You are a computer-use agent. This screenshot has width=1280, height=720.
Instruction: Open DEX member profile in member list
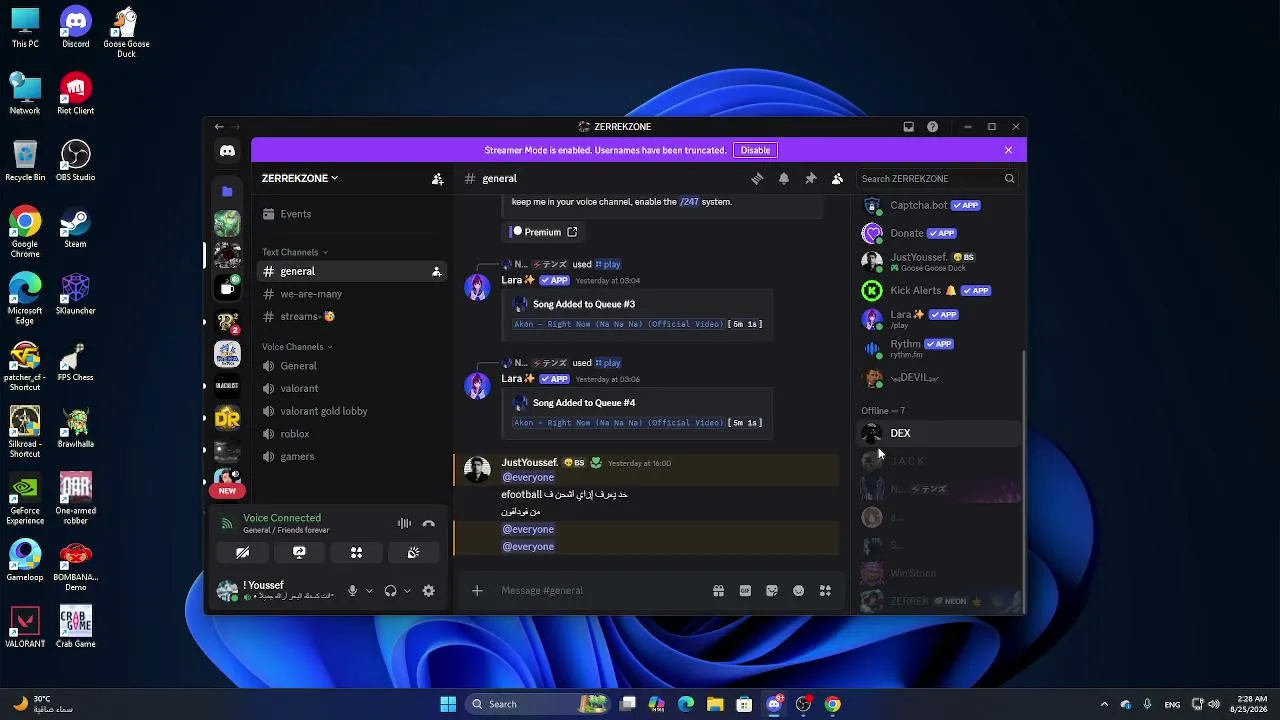click(938, 433)
